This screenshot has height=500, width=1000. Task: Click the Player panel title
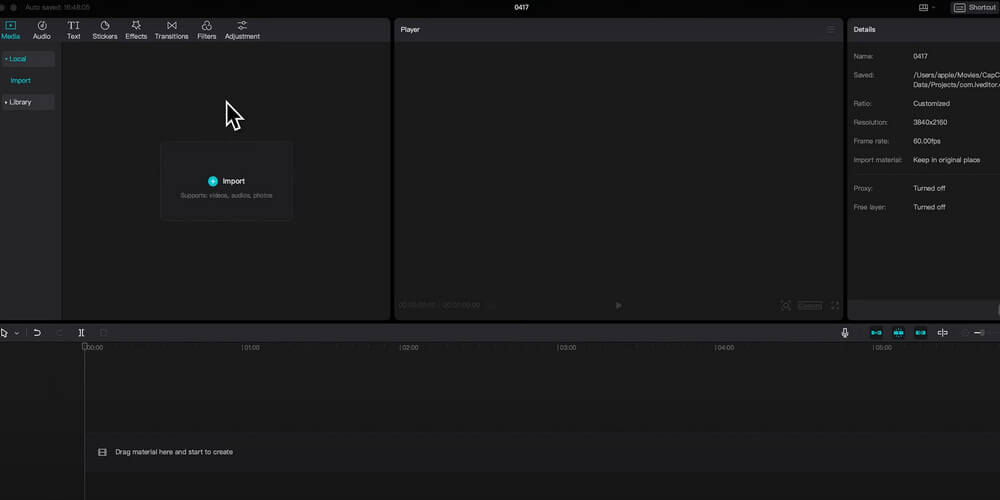tap(410, 29)
